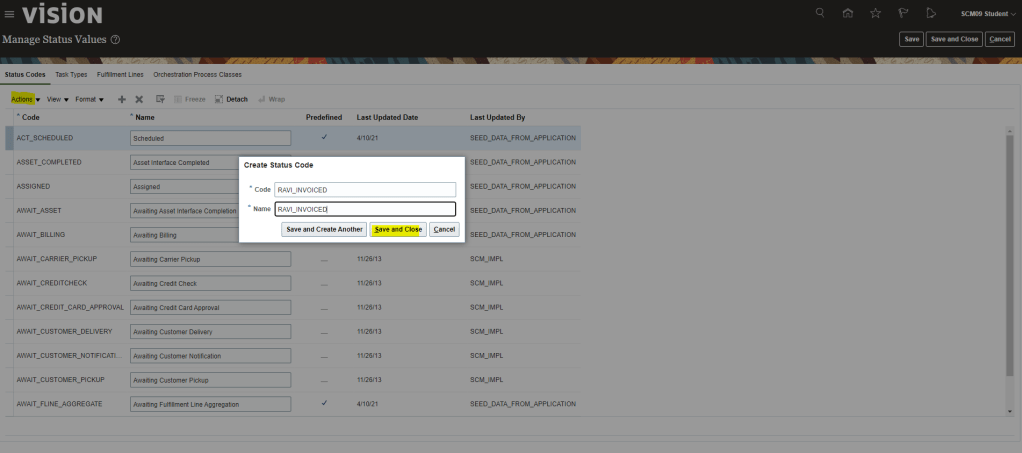Click the table's vertical scrollbar
This screenshot has width=1022, height=453.
pyautogui.click(x=1012, y=250)
